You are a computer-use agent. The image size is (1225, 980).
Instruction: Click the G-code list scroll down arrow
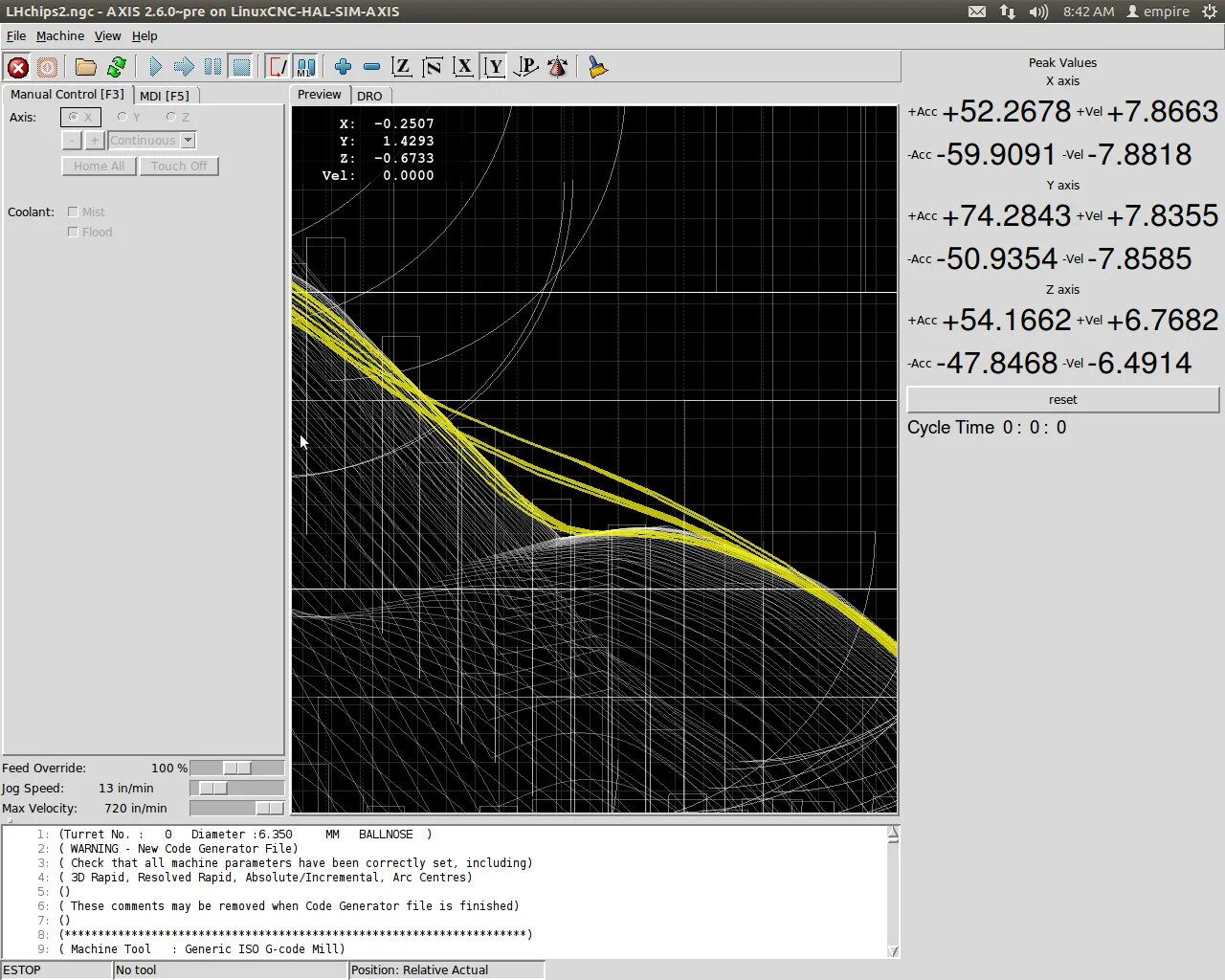[x=893, y=950]
